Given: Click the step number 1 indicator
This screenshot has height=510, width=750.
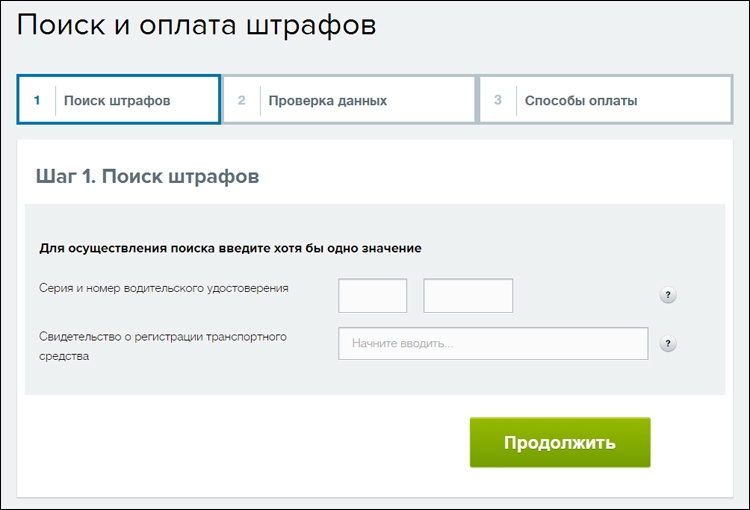Looking at the screenshot, I should (x=37, y=100).
